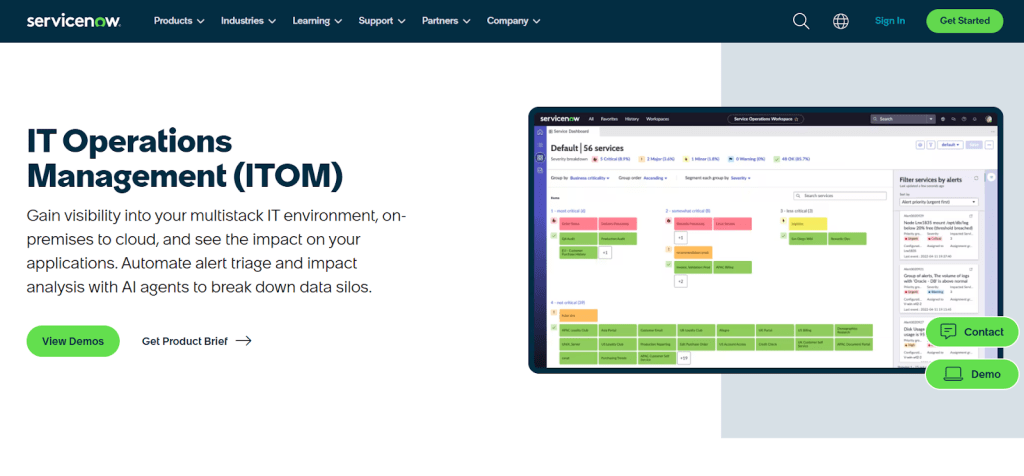The height and width of the screenshot is (476, 1024).
Task: Click the chat bubble icon on Contact
Action: [948, 332]
